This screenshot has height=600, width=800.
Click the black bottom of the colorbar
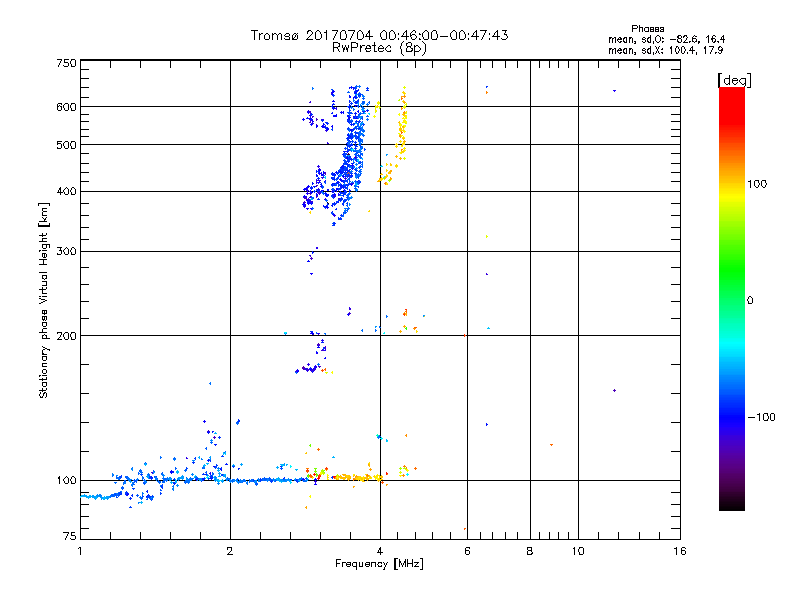click(x=732, y=503)
